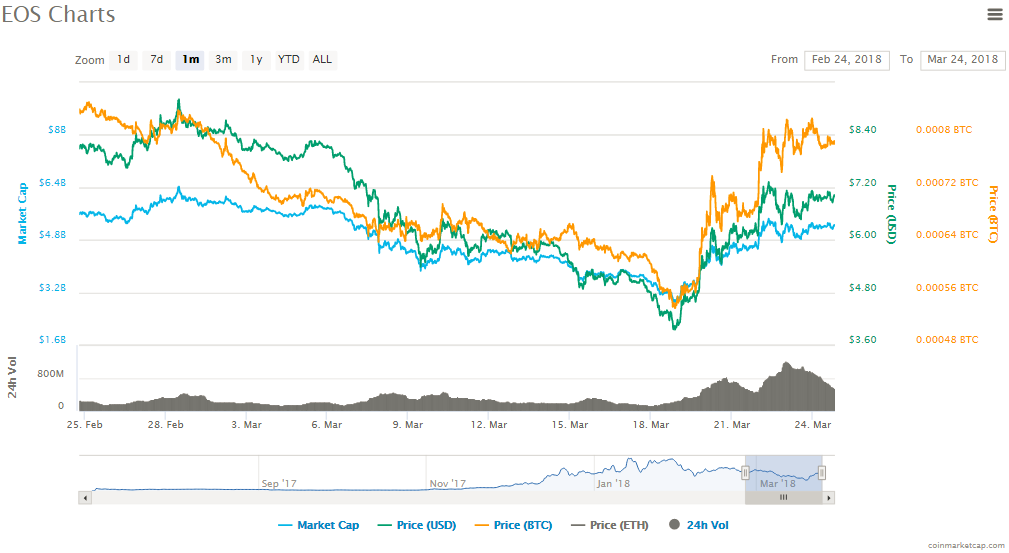Click the Market Cap axis title

(x=23, y=214)
